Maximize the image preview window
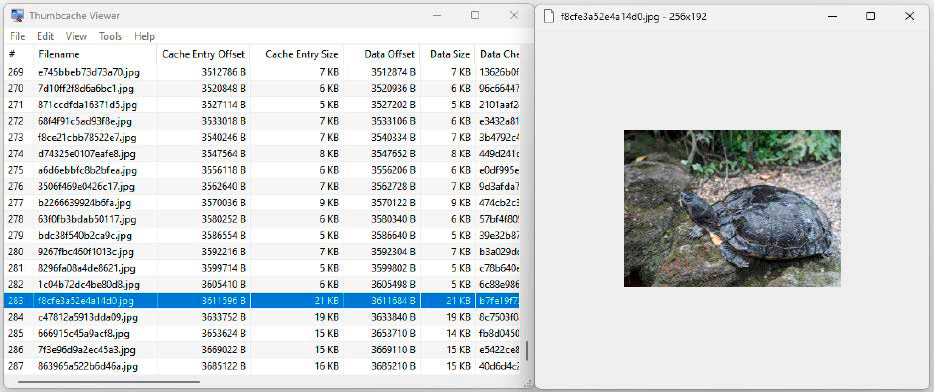Screen dimensions: 934x392 870,17
